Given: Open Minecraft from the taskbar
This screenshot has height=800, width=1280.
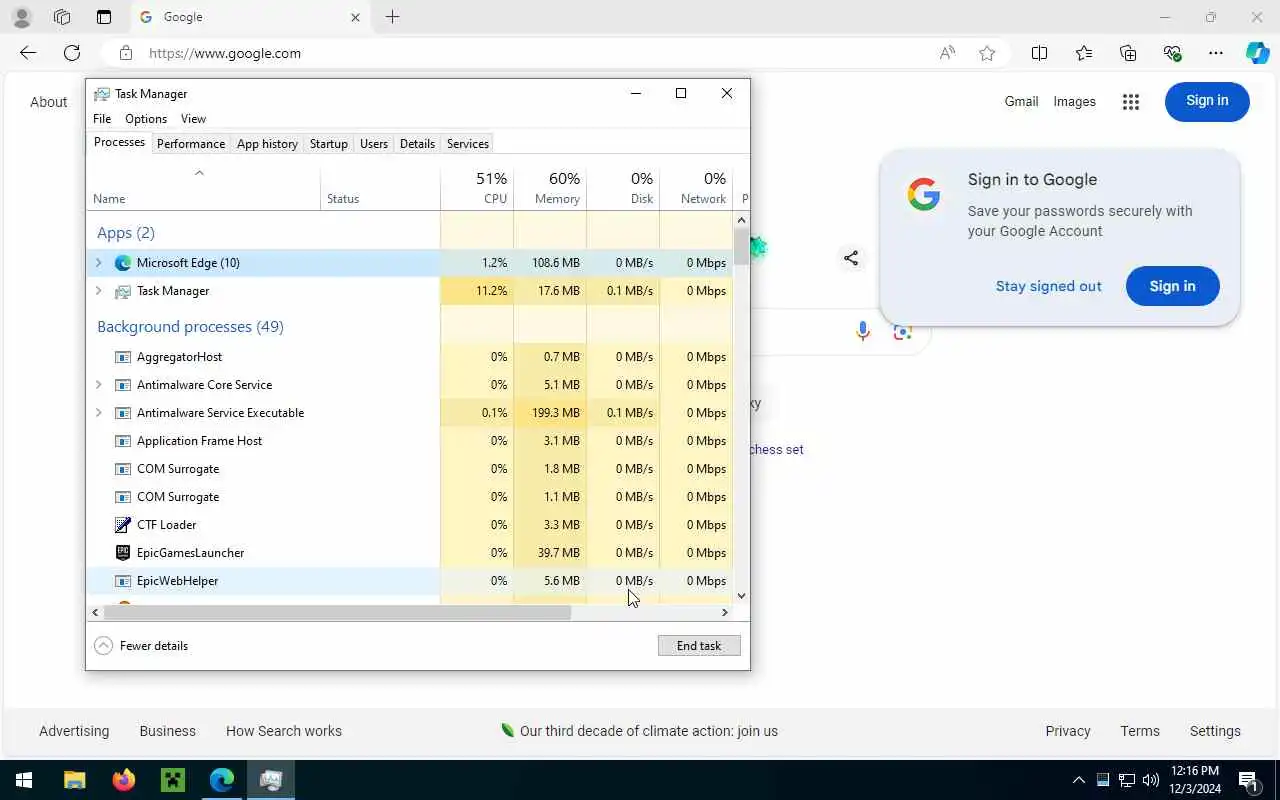Looking at the screenshot, I should pyautogui.click(x=173, y=780).
